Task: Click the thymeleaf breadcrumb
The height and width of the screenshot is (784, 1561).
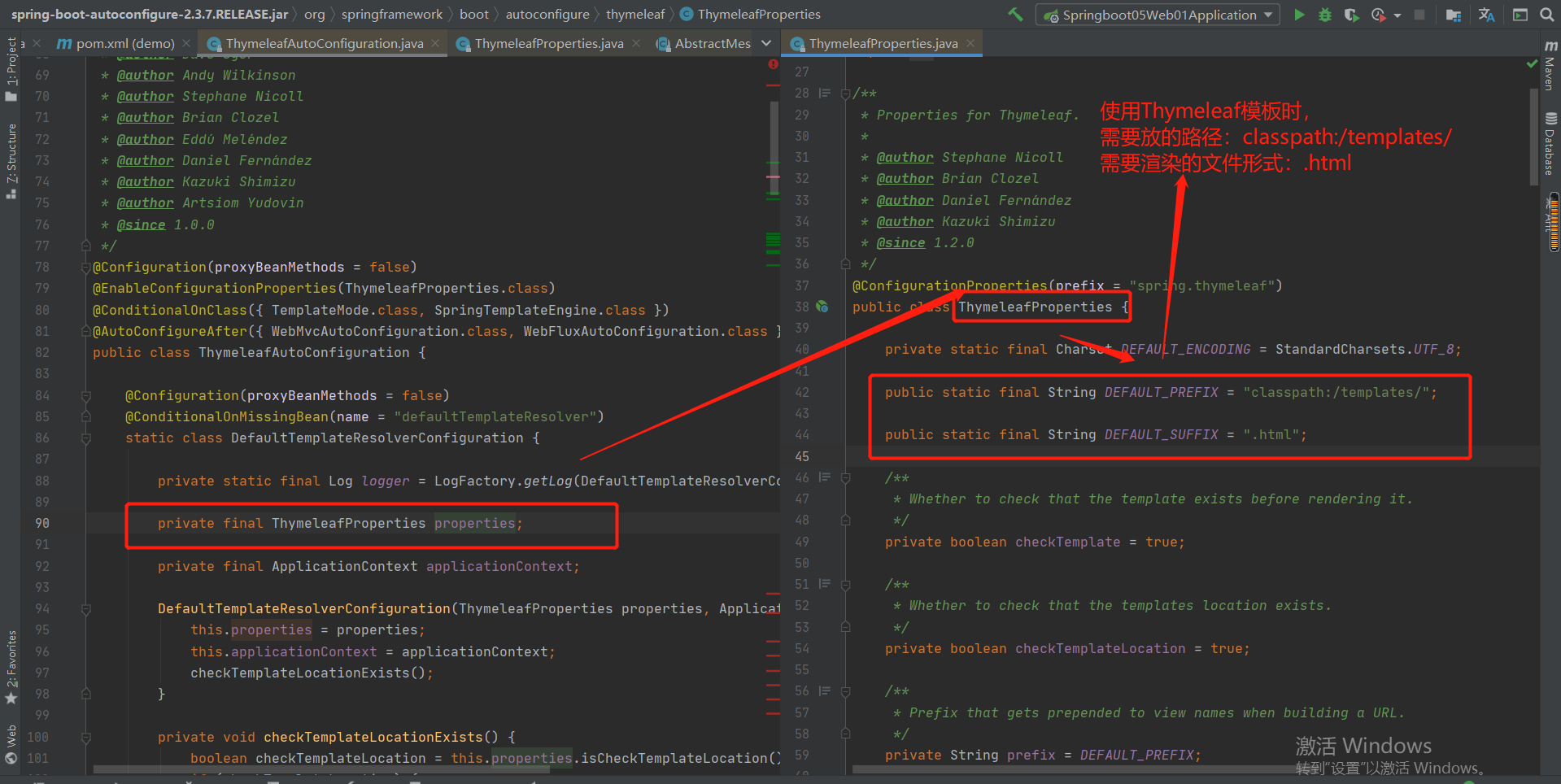Action: tap(635, 15)
